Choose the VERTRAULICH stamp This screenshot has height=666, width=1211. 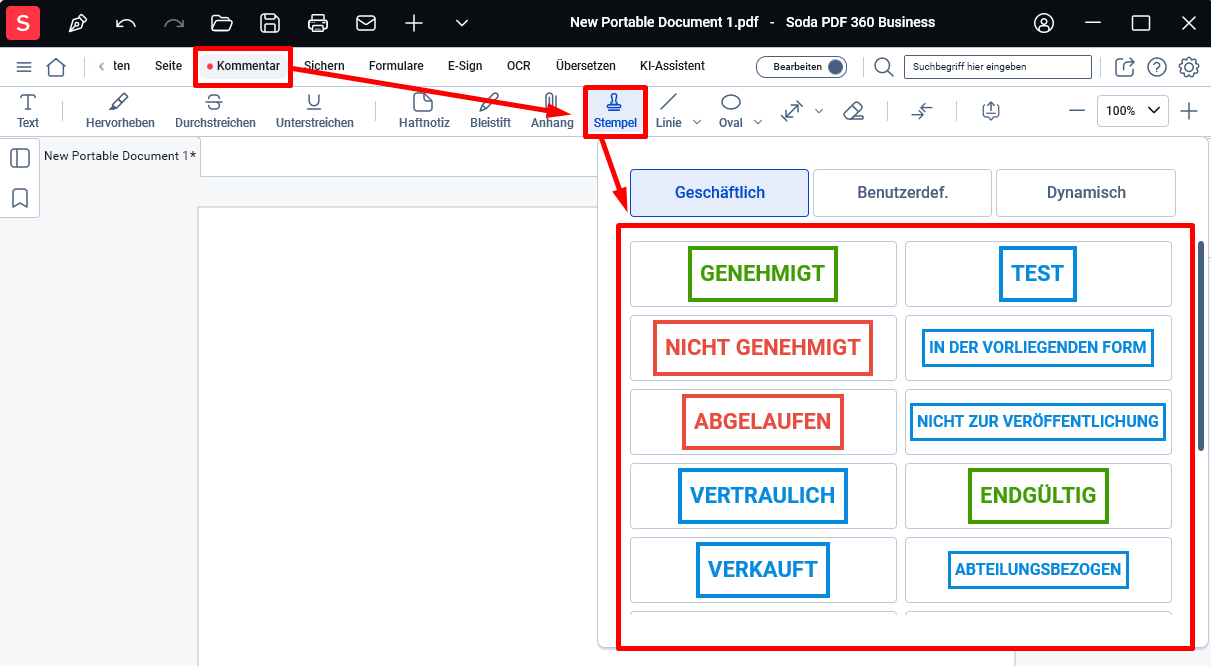(x=763, y=496)
